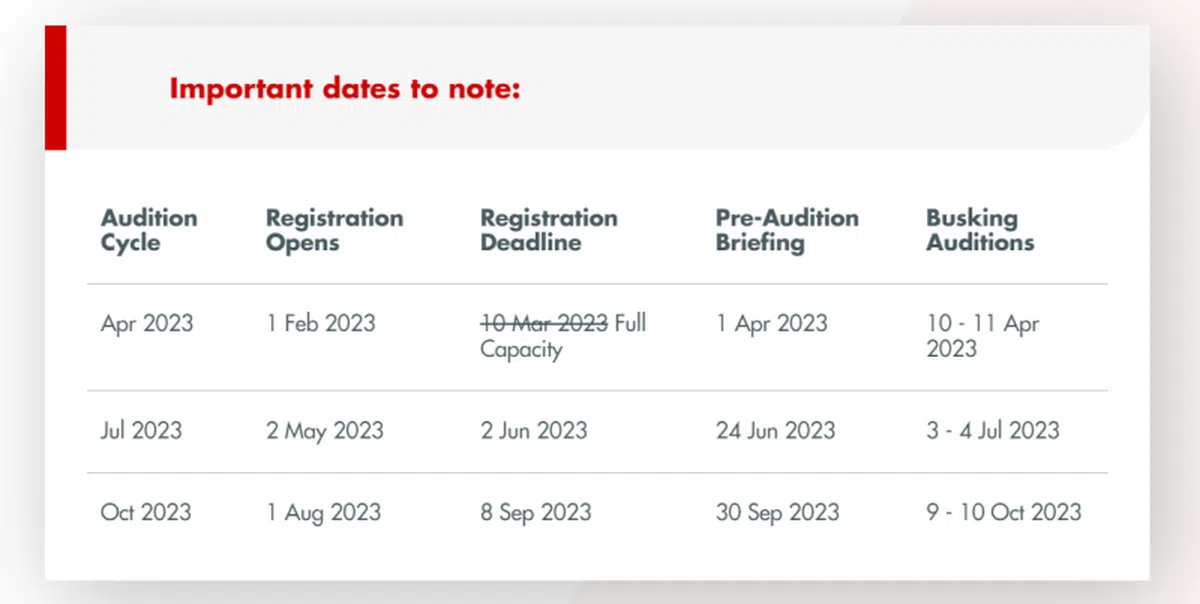Click the 'Pre-Audition Briefing' column header
1200x604 pixels.
(x=786, y=230)
